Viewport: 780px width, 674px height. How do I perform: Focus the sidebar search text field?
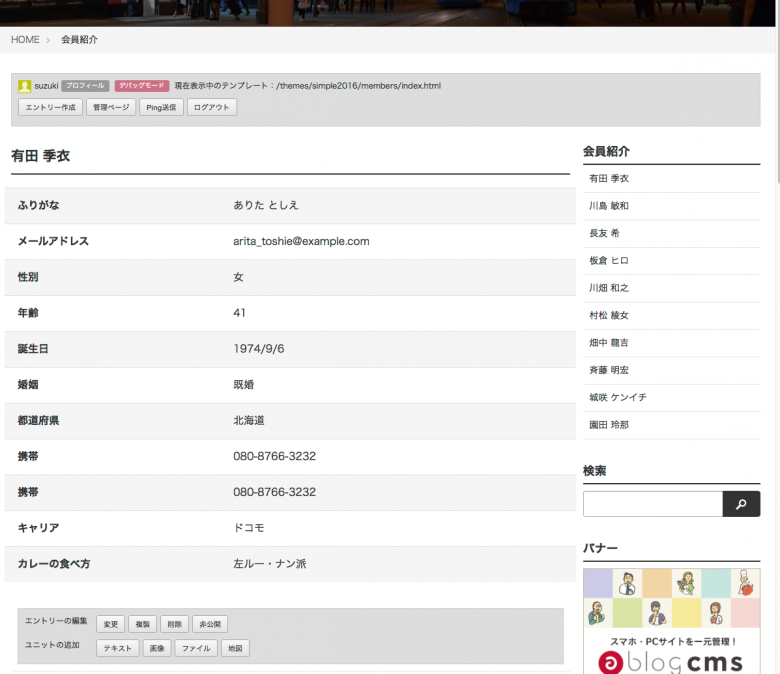[652, 504]
